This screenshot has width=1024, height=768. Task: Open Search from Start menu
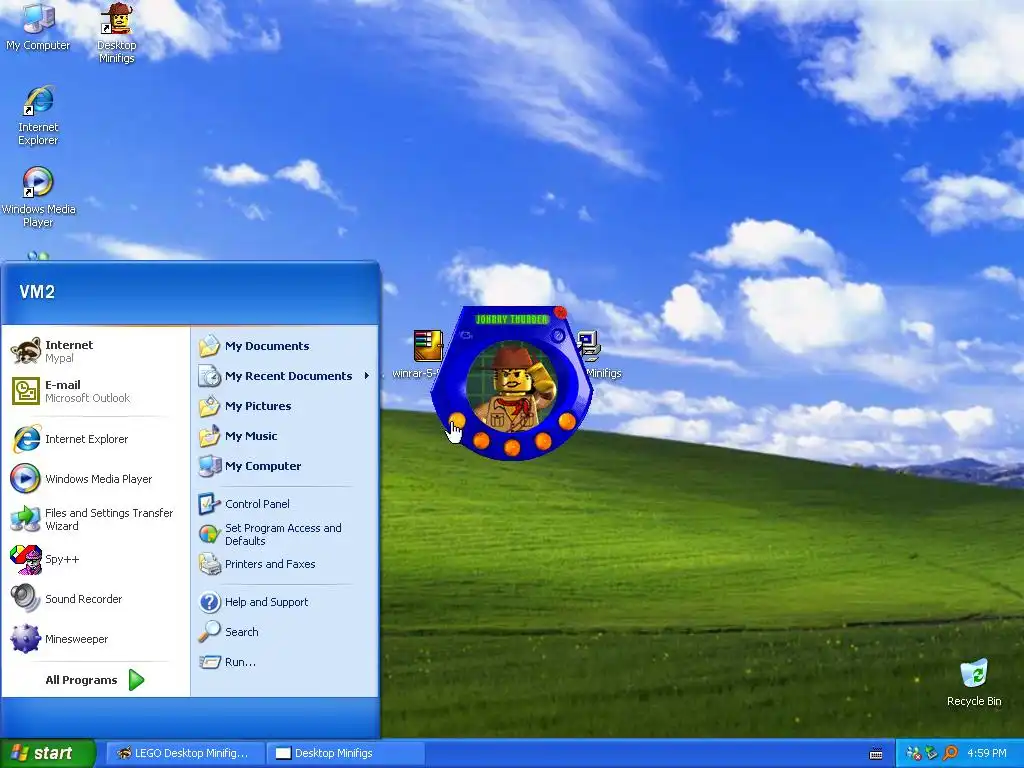point(285,632)
